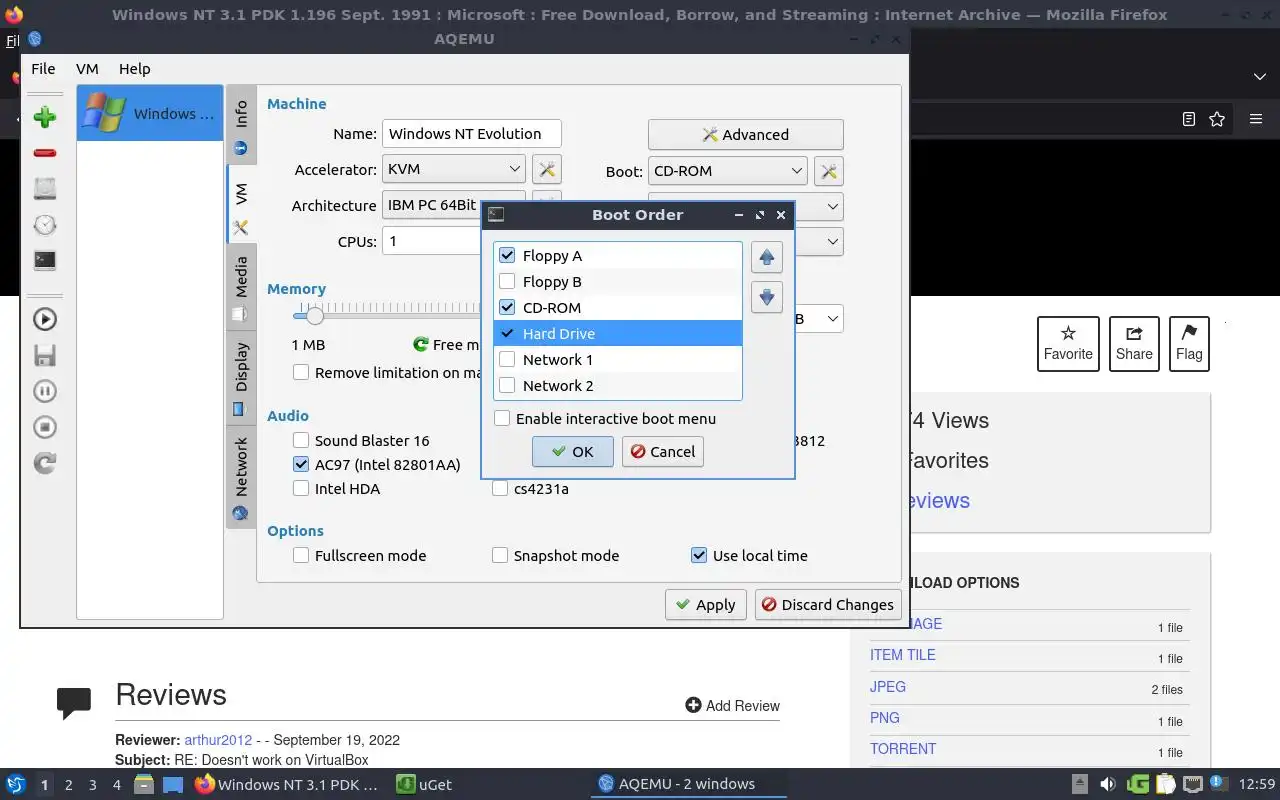Image resolution: width=1280 pixels, height=800 pixels.
Task: Open the Boot CD-ROM dropdown
Action: pos(727,171)
